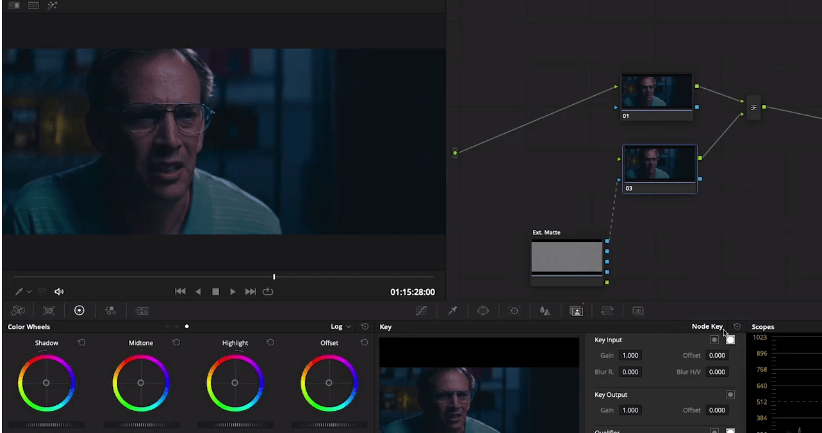Open the Color Match palette

click(49, 311)
